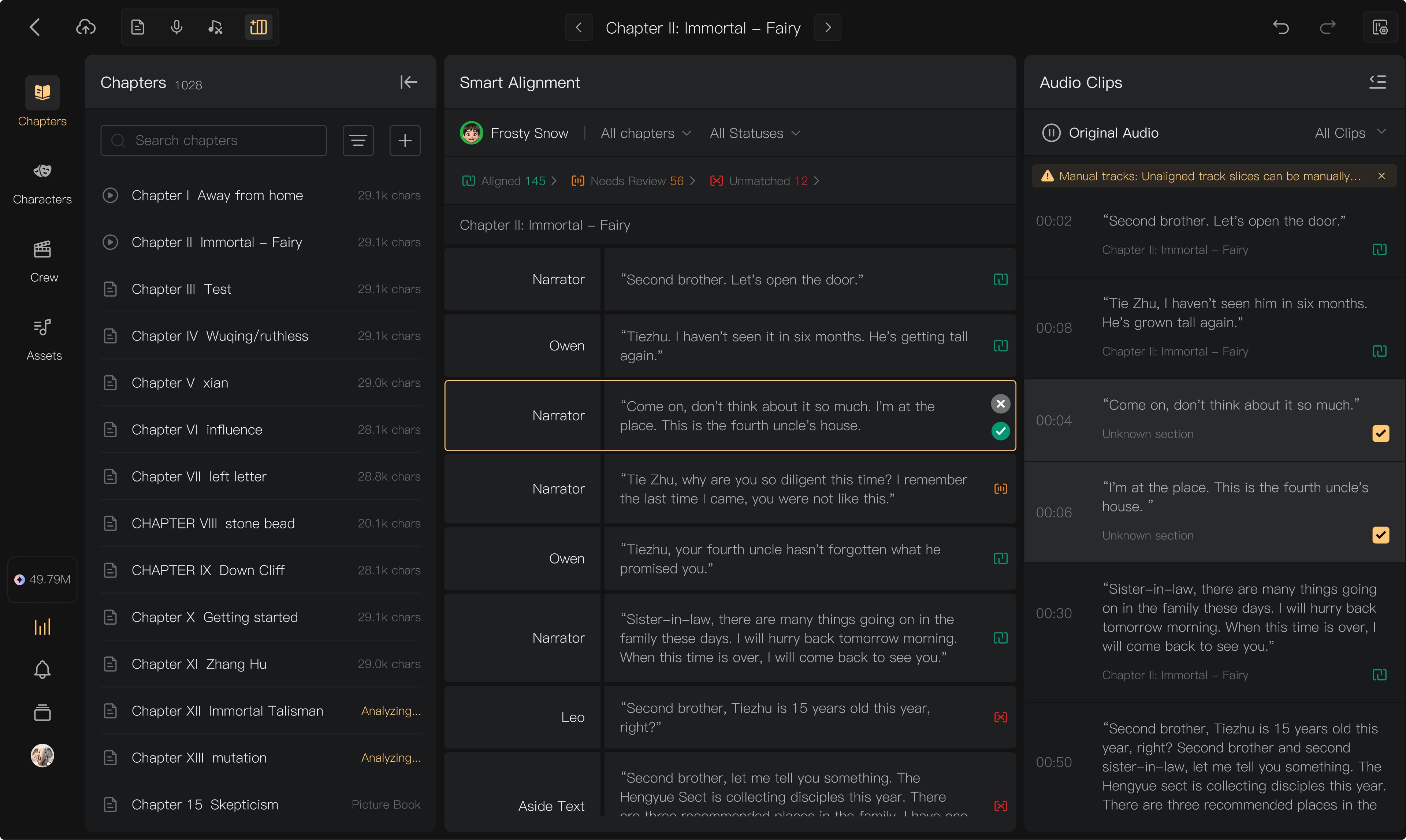The width and height of the screenshot is (1406, 840).
Task: Pause the Original Audio playback
Action: click(1051, 133)
